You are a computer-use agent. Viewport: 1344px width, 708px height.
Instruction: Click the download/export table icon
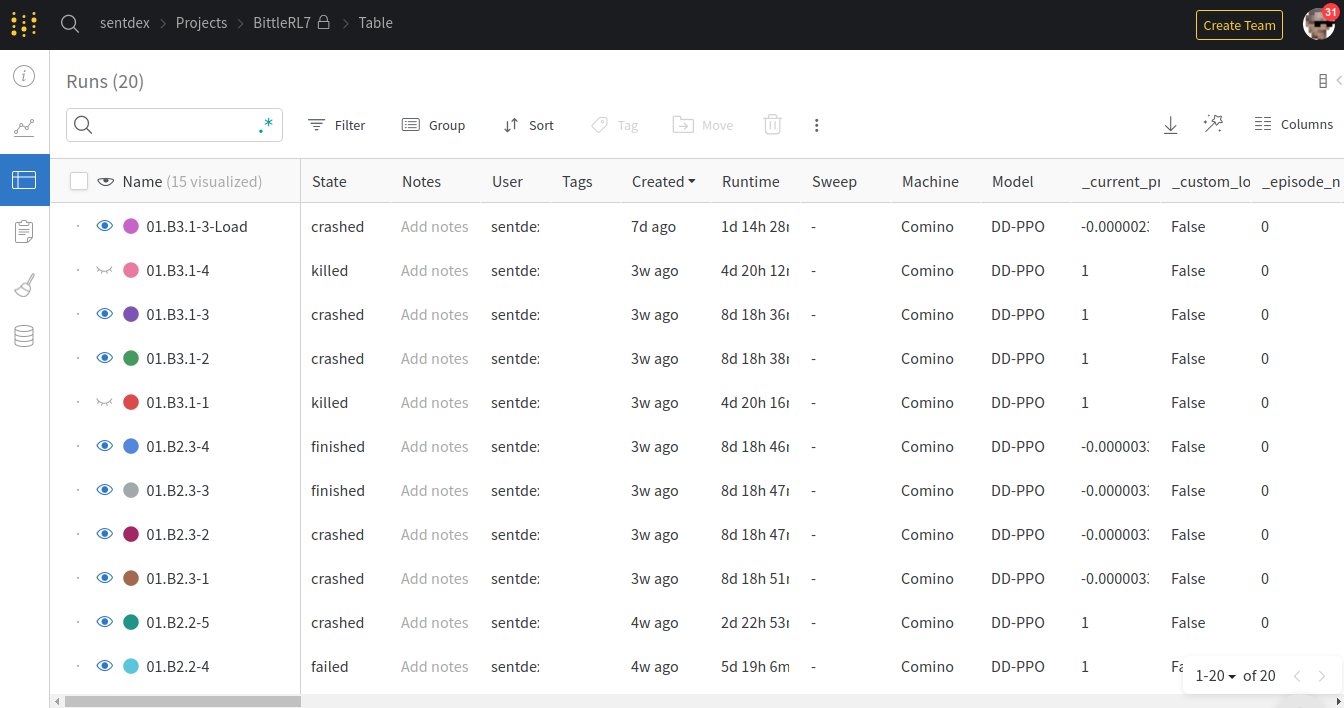[x=1170, y=125]
